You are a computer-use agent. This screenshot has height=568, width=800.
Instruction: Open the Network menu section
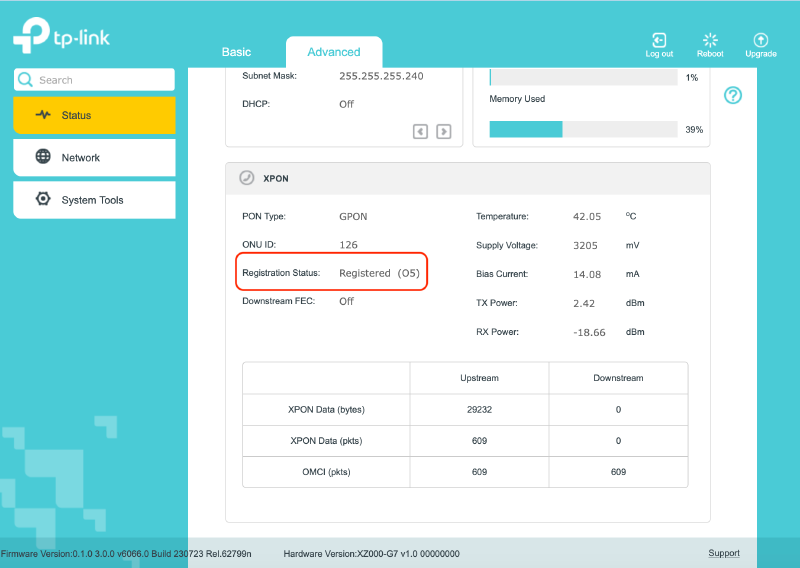[94, 158]
